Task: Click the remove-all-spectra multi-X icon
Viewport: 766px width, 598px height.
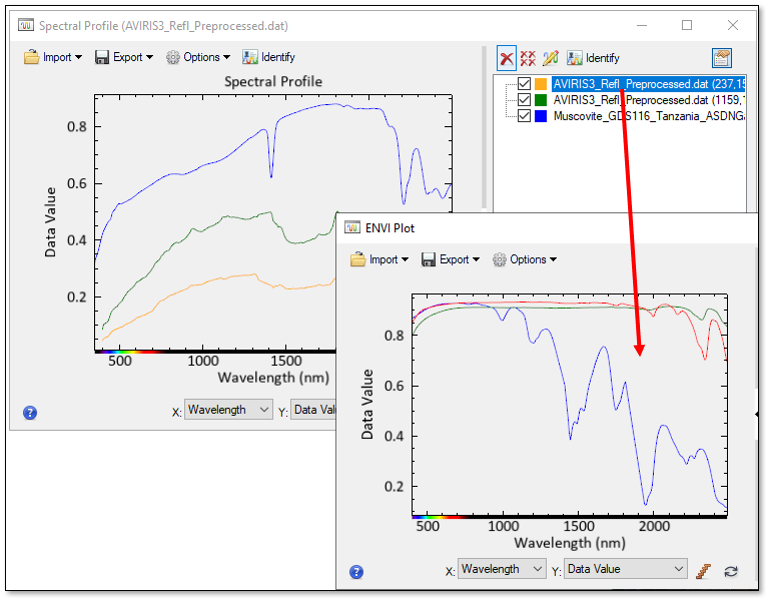Action: coord(528,58)
